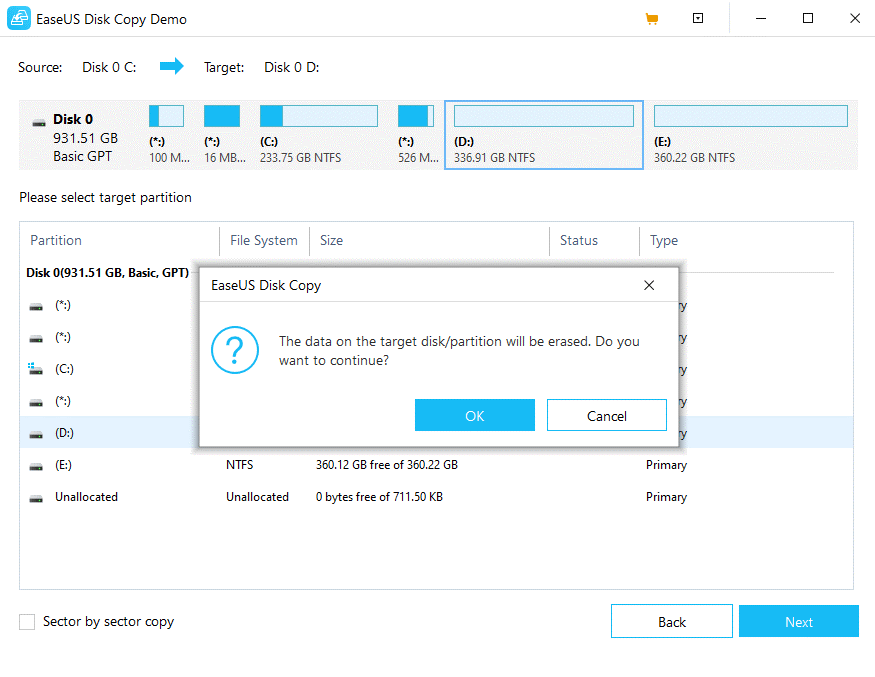Click the drive icon beside E: row
The width and height of the screenshot is (875, 677).
click(x=36, y=467)
